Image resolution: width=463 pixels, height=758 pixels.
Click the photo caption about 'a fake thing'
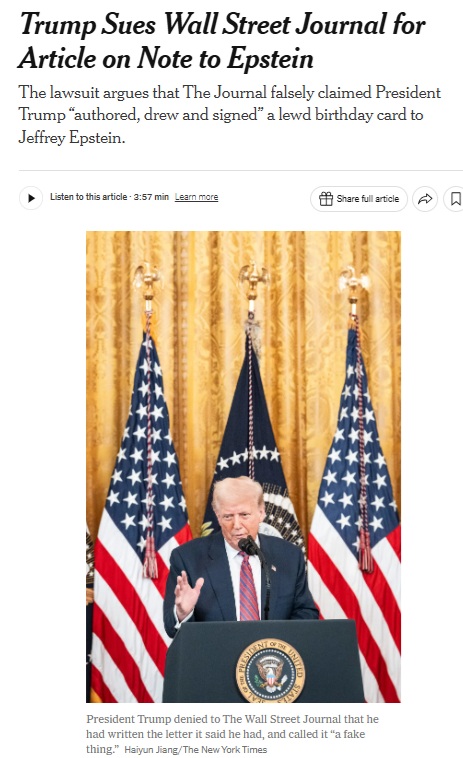click(x=232, y=734)
